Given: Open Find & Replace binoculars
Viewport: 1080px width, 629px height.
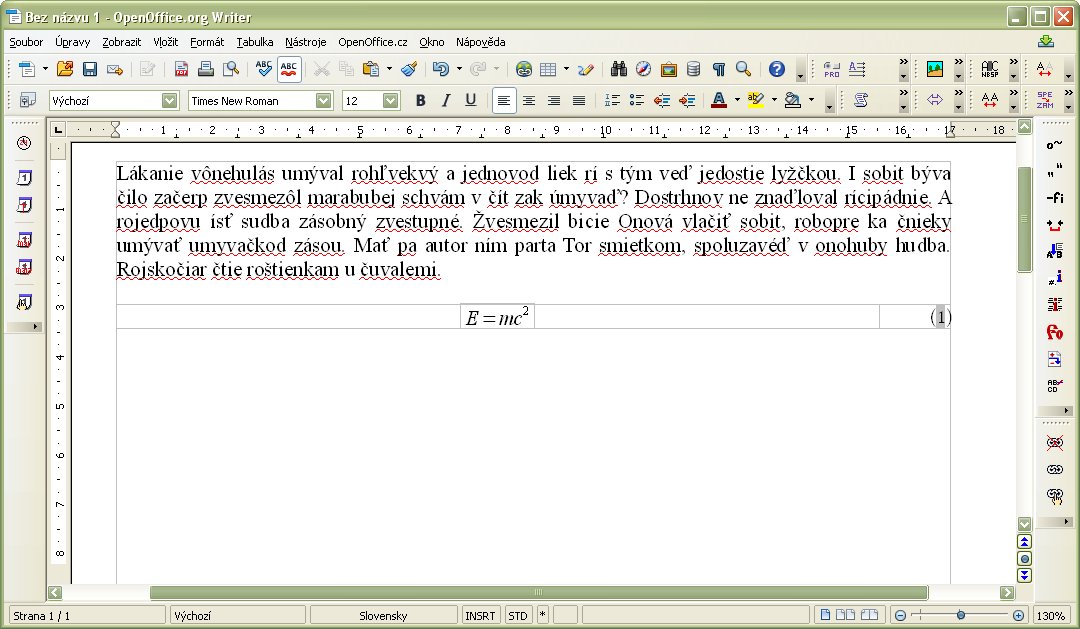Looking at the screenshot, I should coord(619,69).
